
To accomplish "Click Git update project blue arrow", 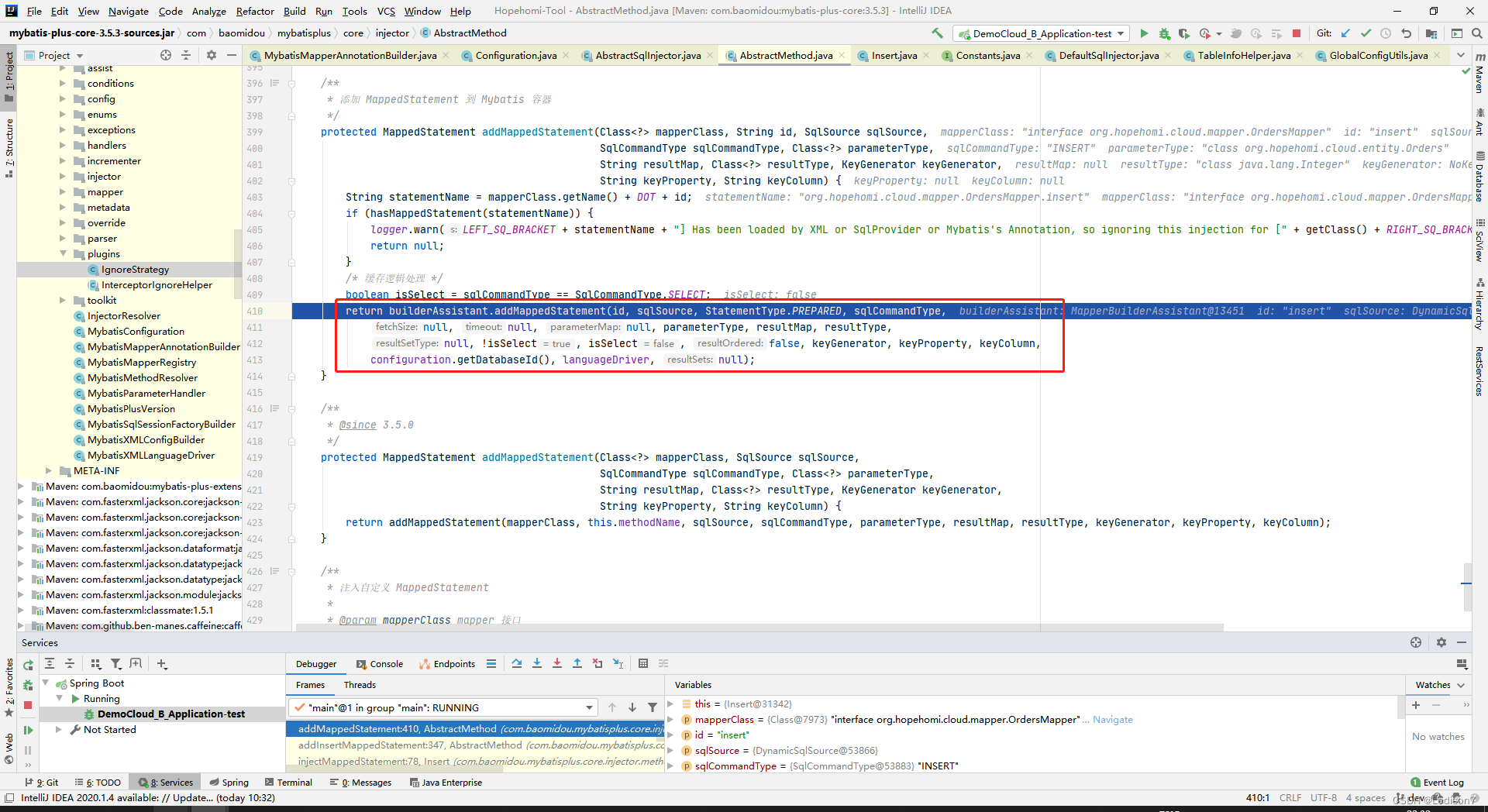I will [1345, 33].
